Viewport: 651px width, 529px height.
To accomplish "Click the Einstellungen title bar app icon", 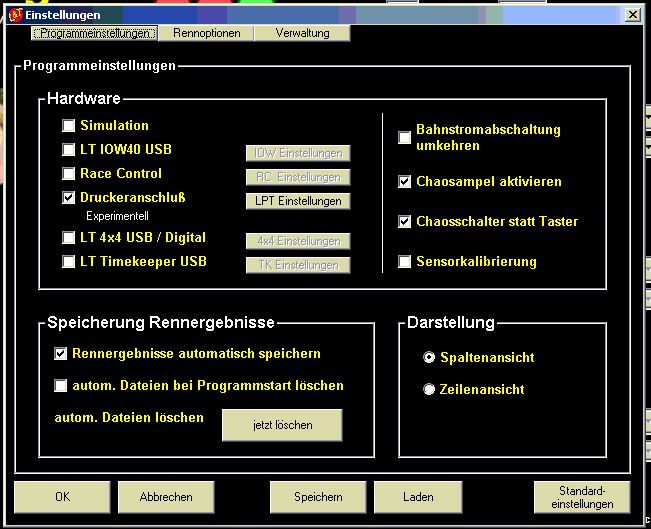I will coord(15,15).
